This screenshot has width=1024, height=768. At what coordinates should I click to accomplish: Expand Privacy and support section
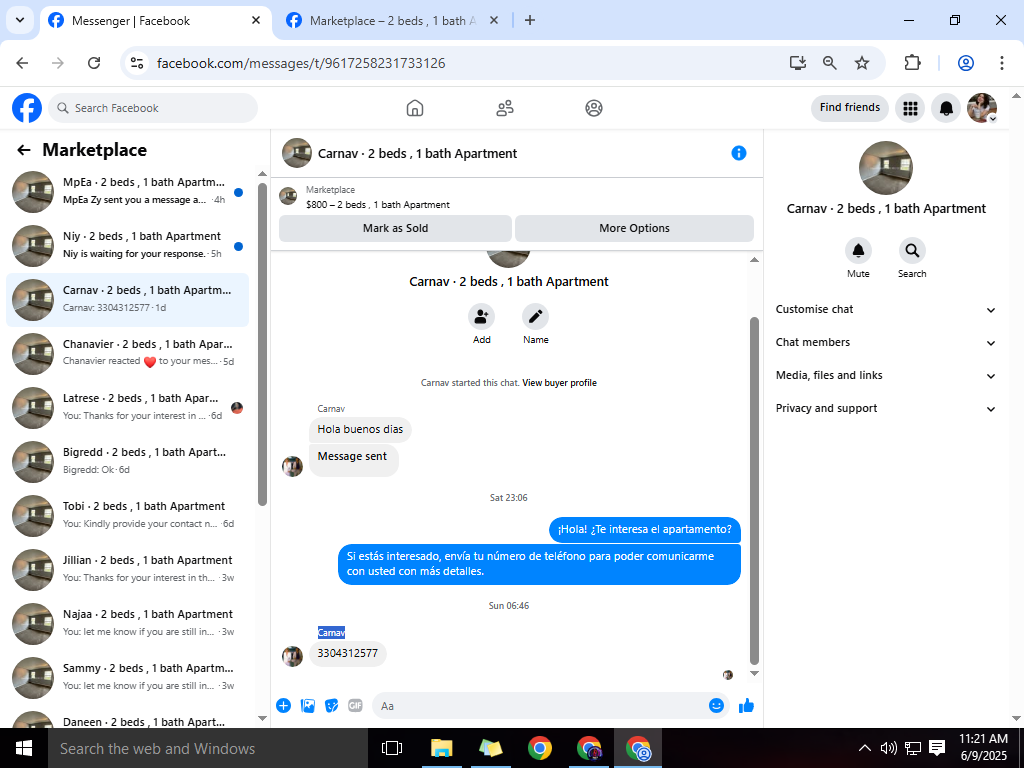tap(886, 408)
